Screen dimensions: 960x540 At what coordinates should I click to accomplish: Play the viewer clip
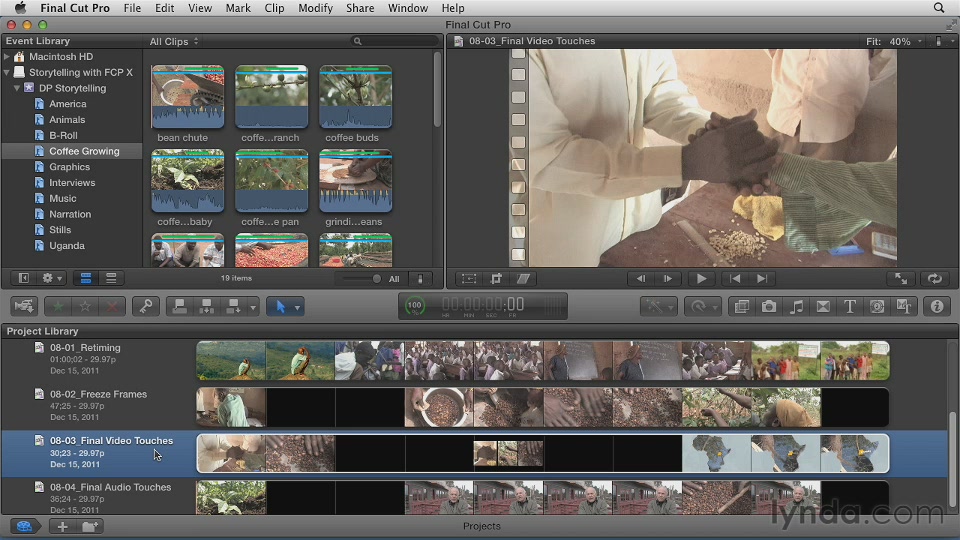tap(701, 279)
